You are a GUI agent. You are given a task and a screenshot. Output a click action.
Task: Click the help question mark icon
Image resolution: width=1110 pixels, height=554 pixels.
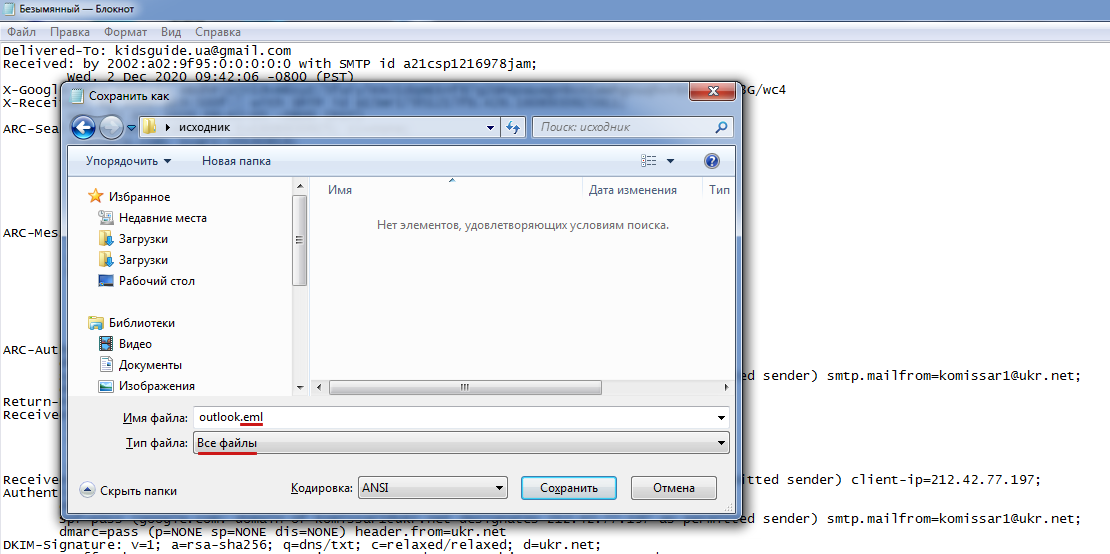coord(712,161)
